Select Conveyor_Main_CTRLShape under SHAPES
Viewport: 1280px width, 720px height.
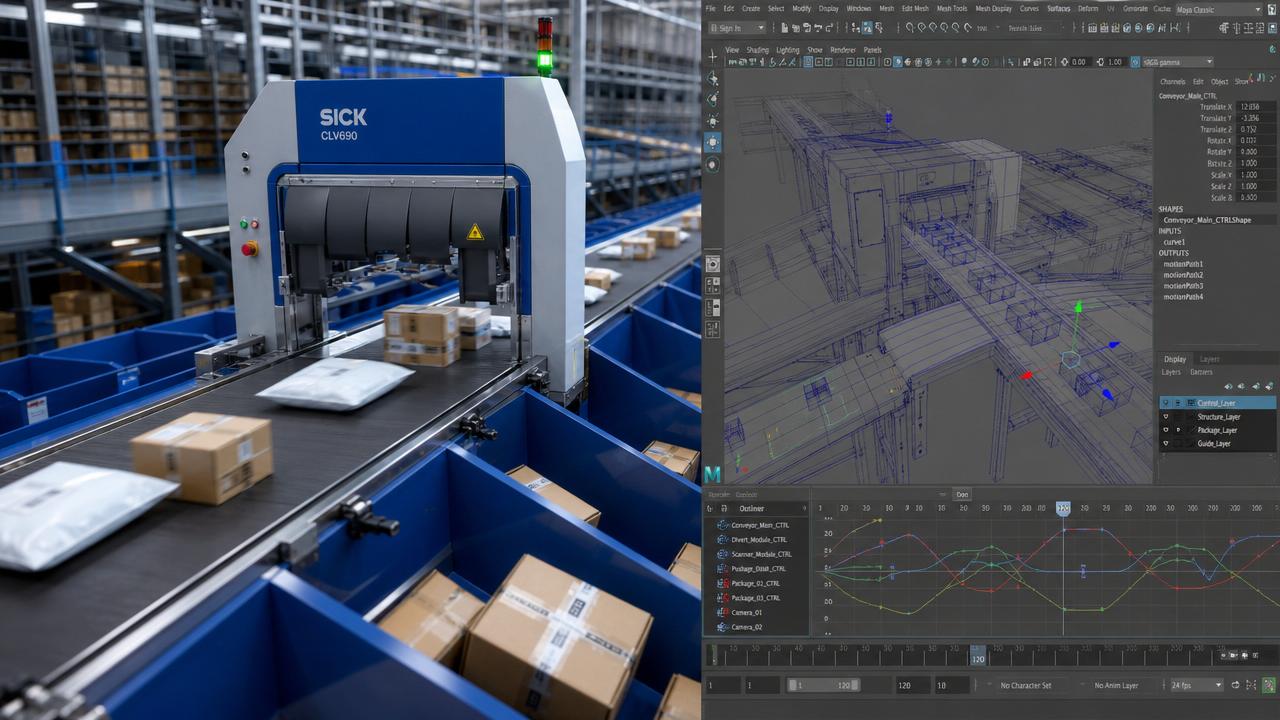[1207, 220]
